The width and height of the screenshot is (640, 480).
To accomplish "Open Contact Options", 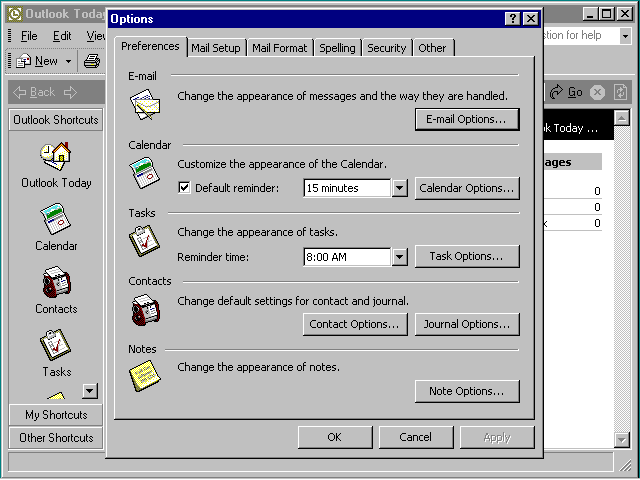I will [x=355, y=324].
